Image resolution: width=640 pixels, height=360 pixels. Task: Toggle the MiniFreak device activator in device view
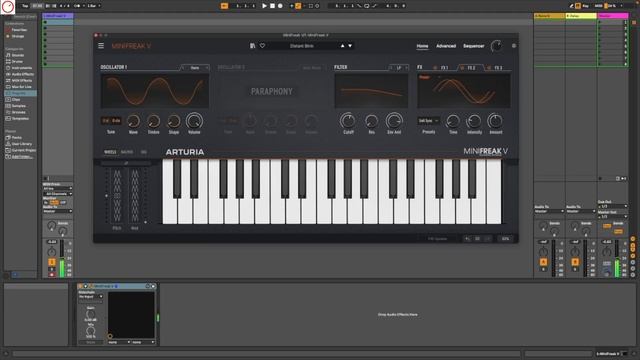click(x=81, y=287)
